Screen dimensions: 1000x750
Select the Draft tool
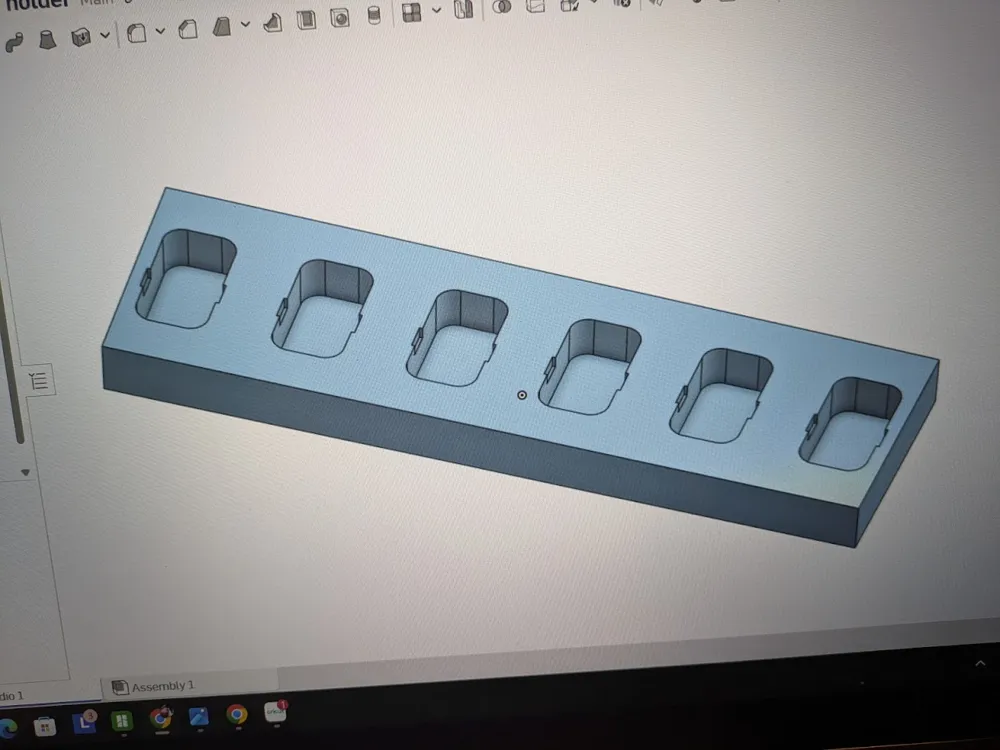coord(221,27)
